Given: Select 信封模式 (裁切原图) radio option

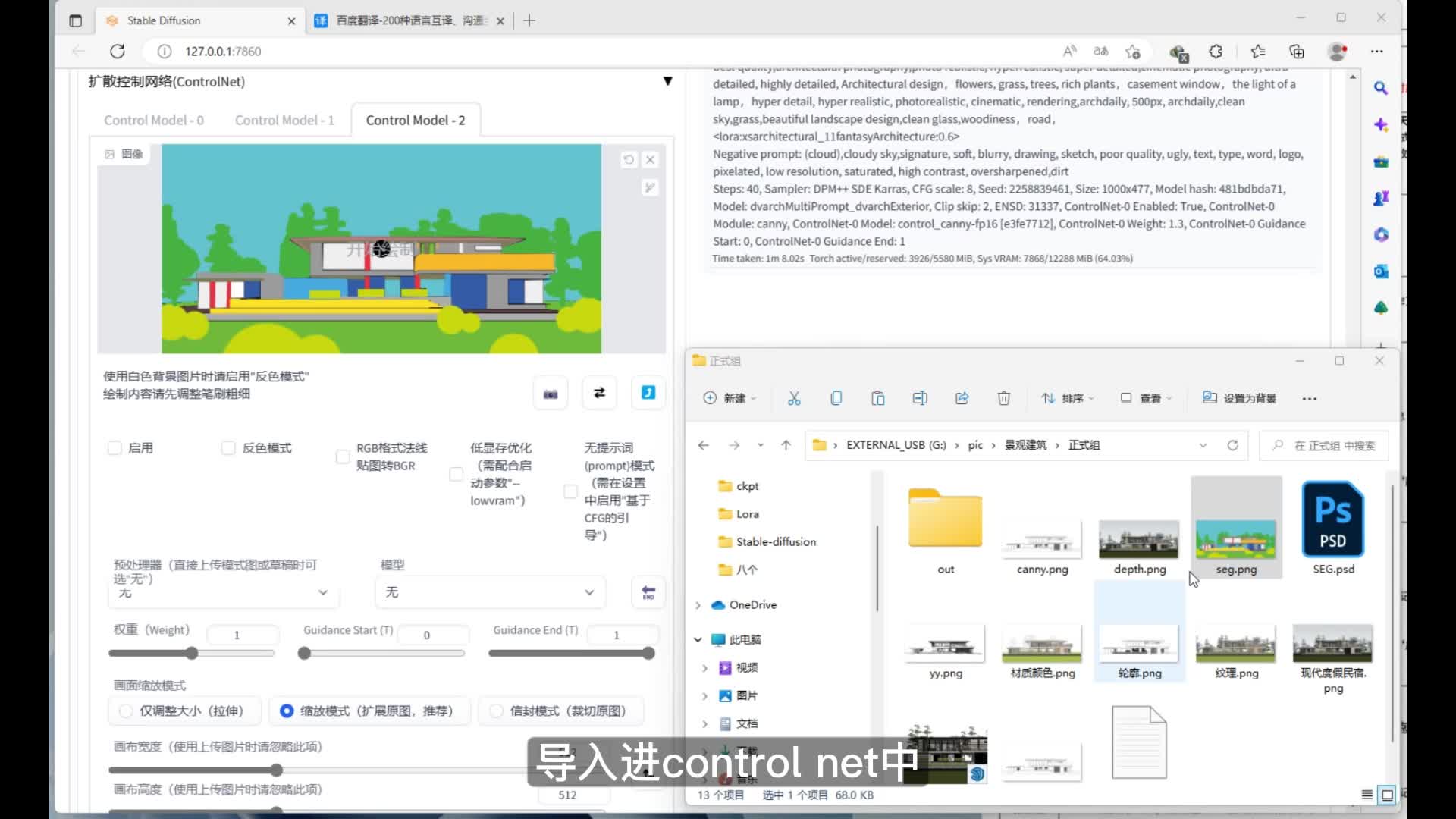Looking at the screenshot, I should coord(497,711).
